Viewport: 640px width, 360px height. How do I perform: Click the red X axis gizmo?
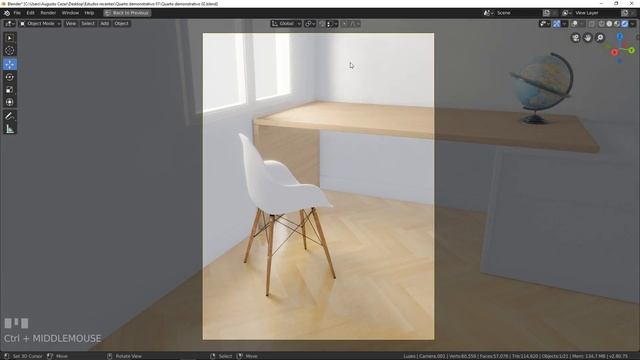[x=614, y=52]
